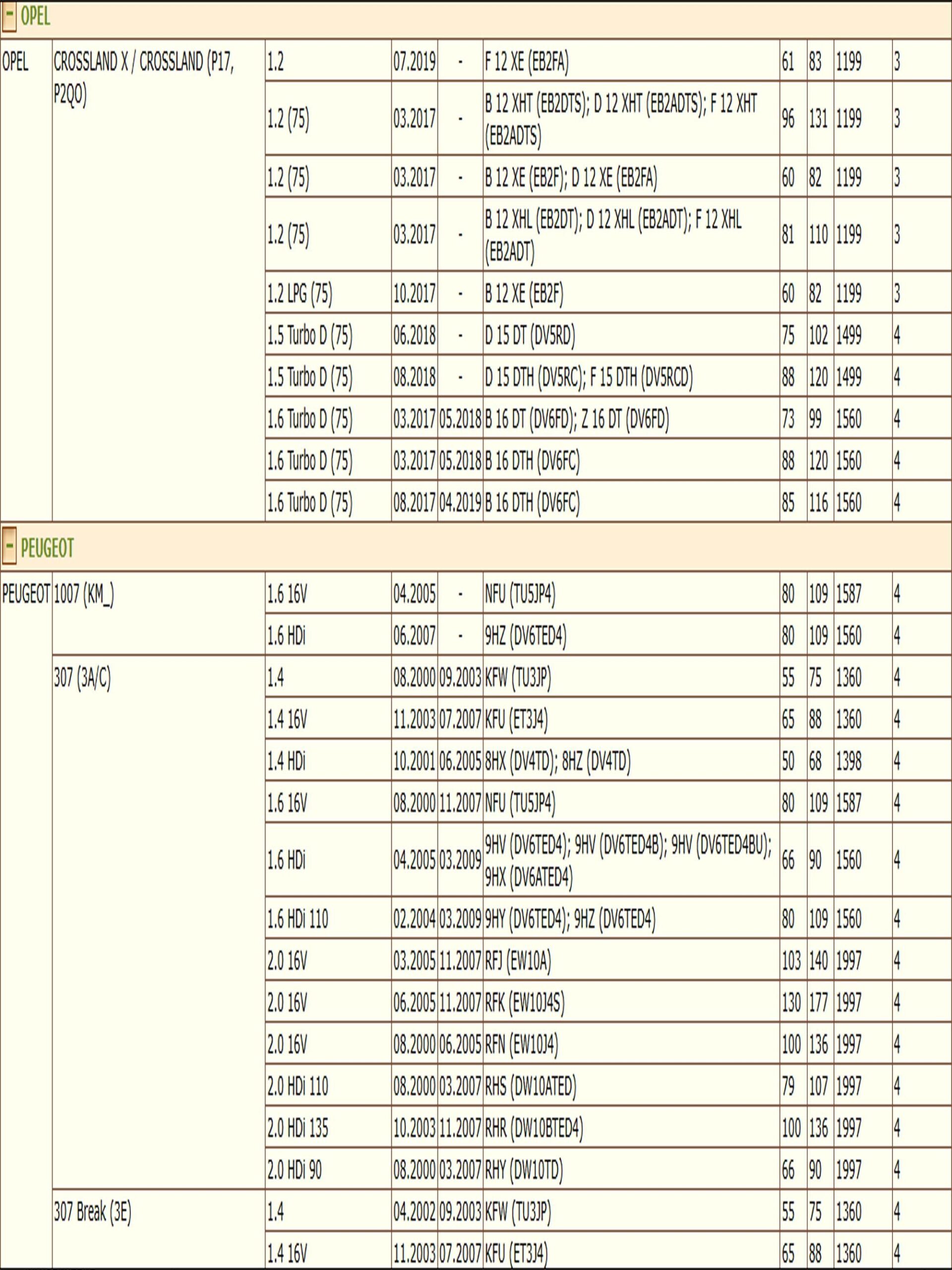Click the 1.2 LPG (75) engine row
This screenshot has width=952, height=1270.
pos(299,293)
